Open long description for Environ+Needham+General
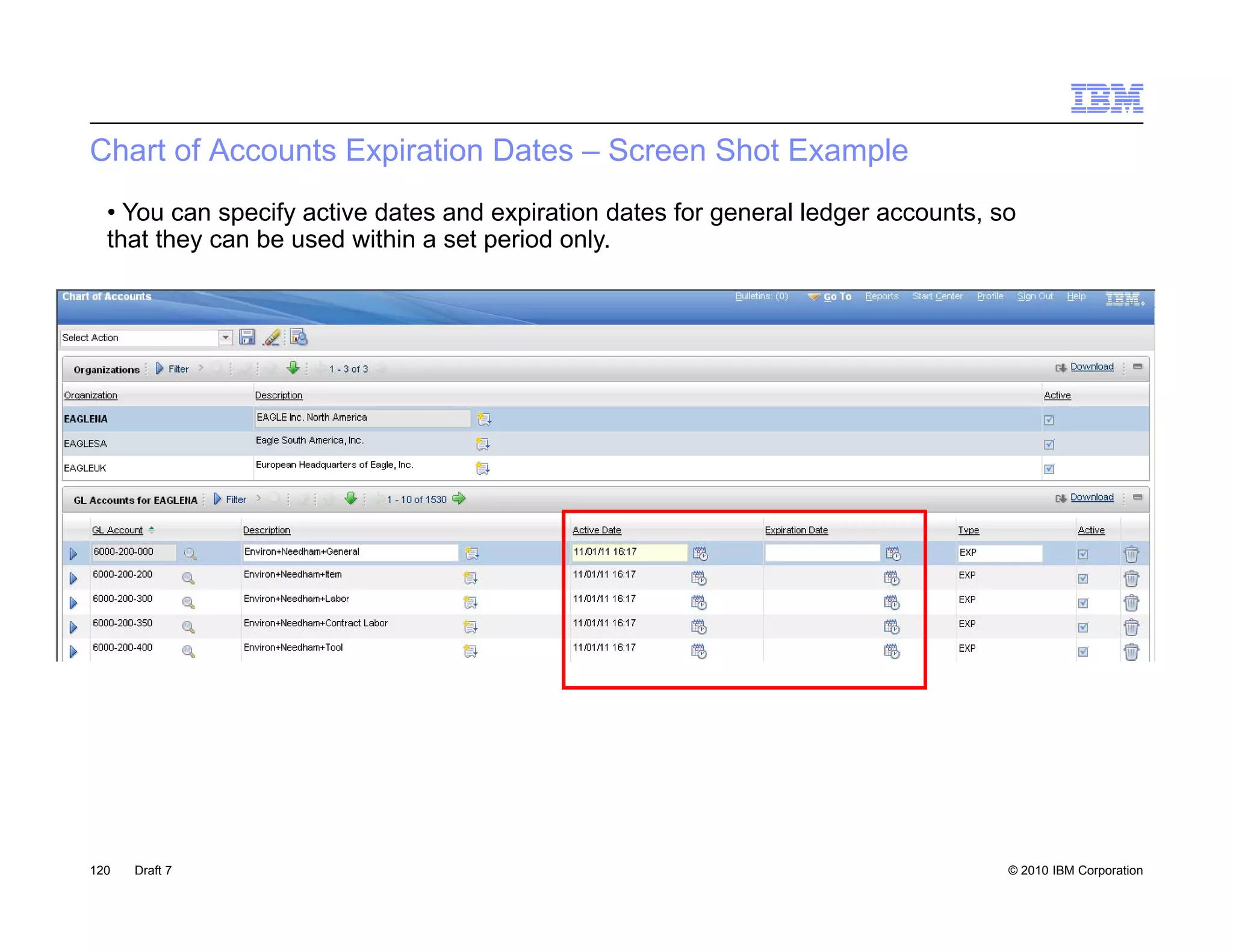1233x952 pixels. [x=472, y=553]
